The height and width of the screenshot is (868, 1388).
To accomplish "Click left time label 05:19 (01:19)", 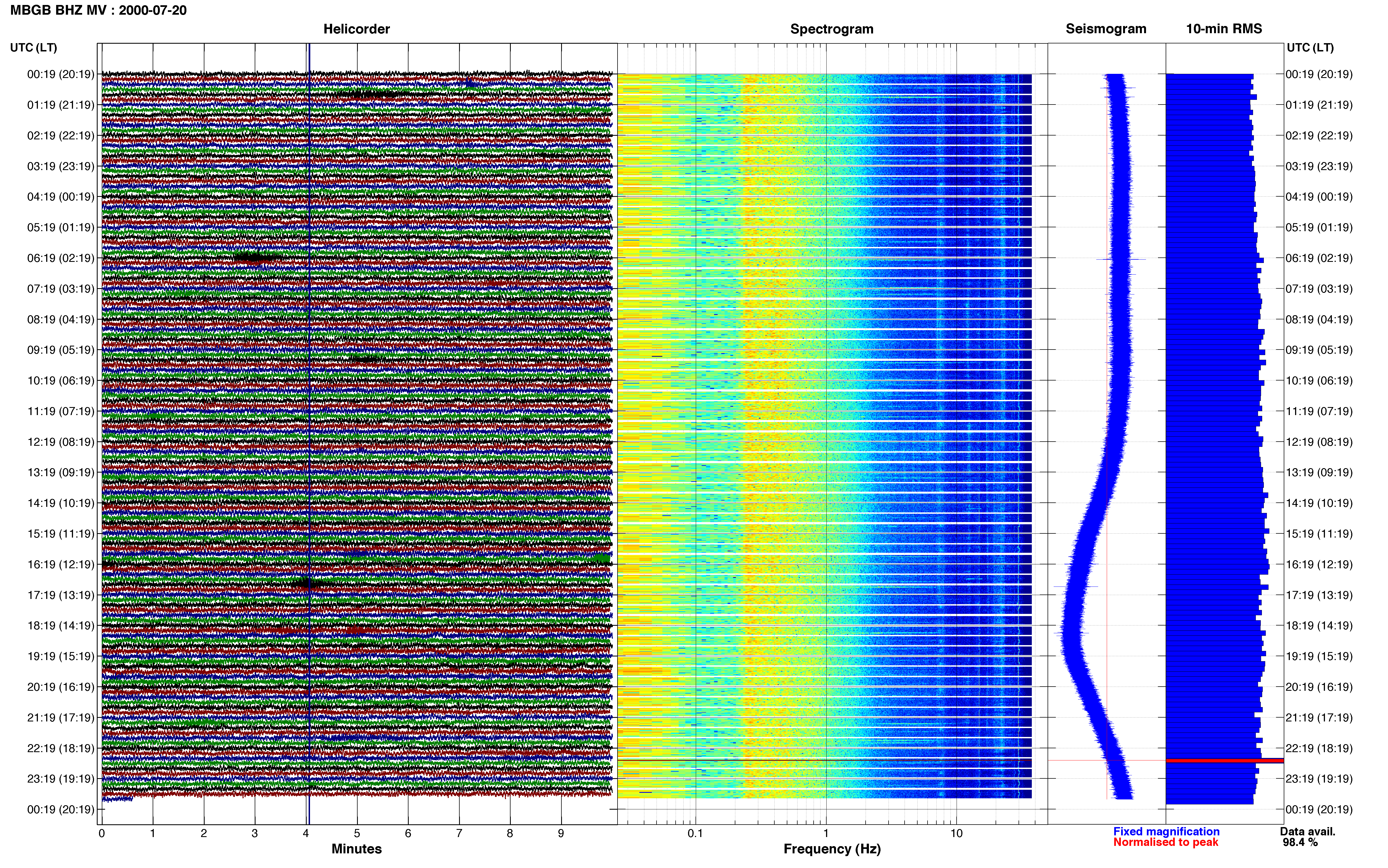I will pos(60,227).
